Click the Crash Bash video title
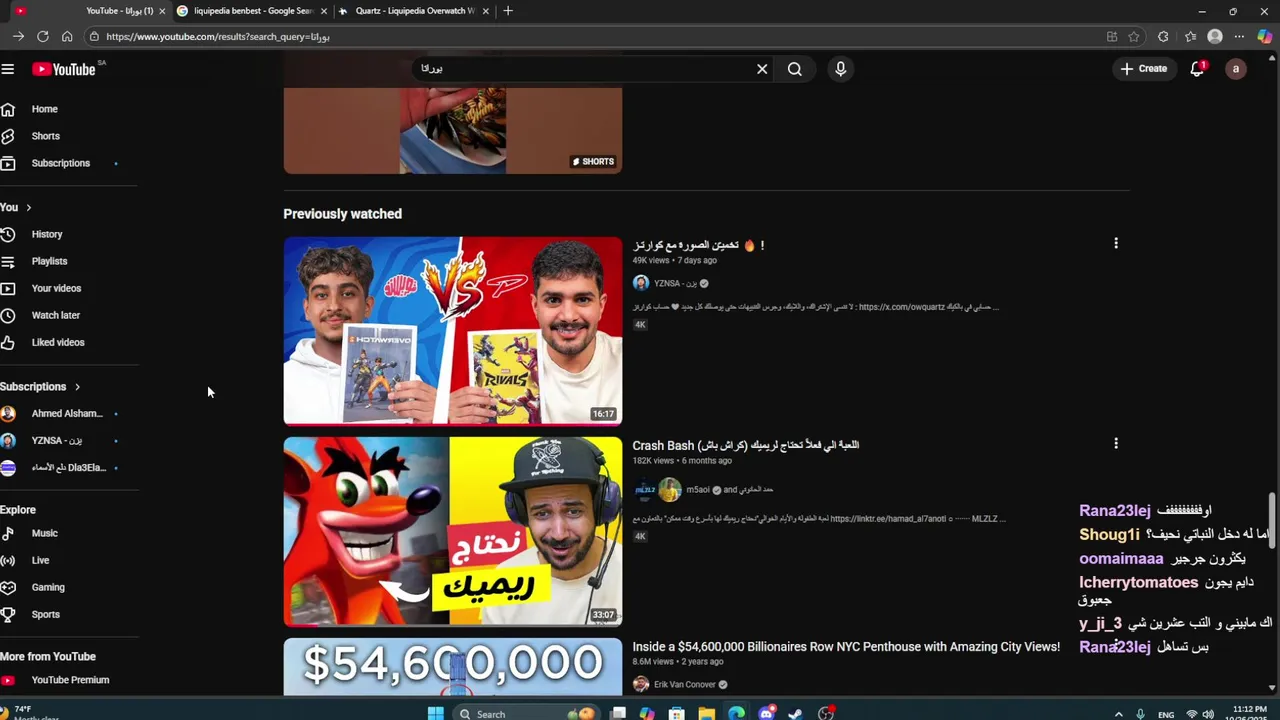The height and width of the screenshot is (720, 1280). point(745,445)
